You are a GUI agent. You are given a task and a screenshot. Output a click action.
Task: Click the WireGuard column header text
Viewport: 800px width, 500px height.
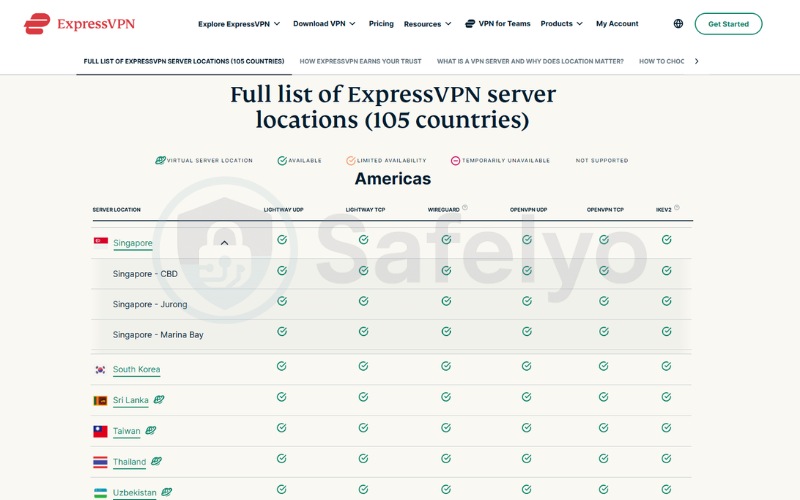(443, 210)
